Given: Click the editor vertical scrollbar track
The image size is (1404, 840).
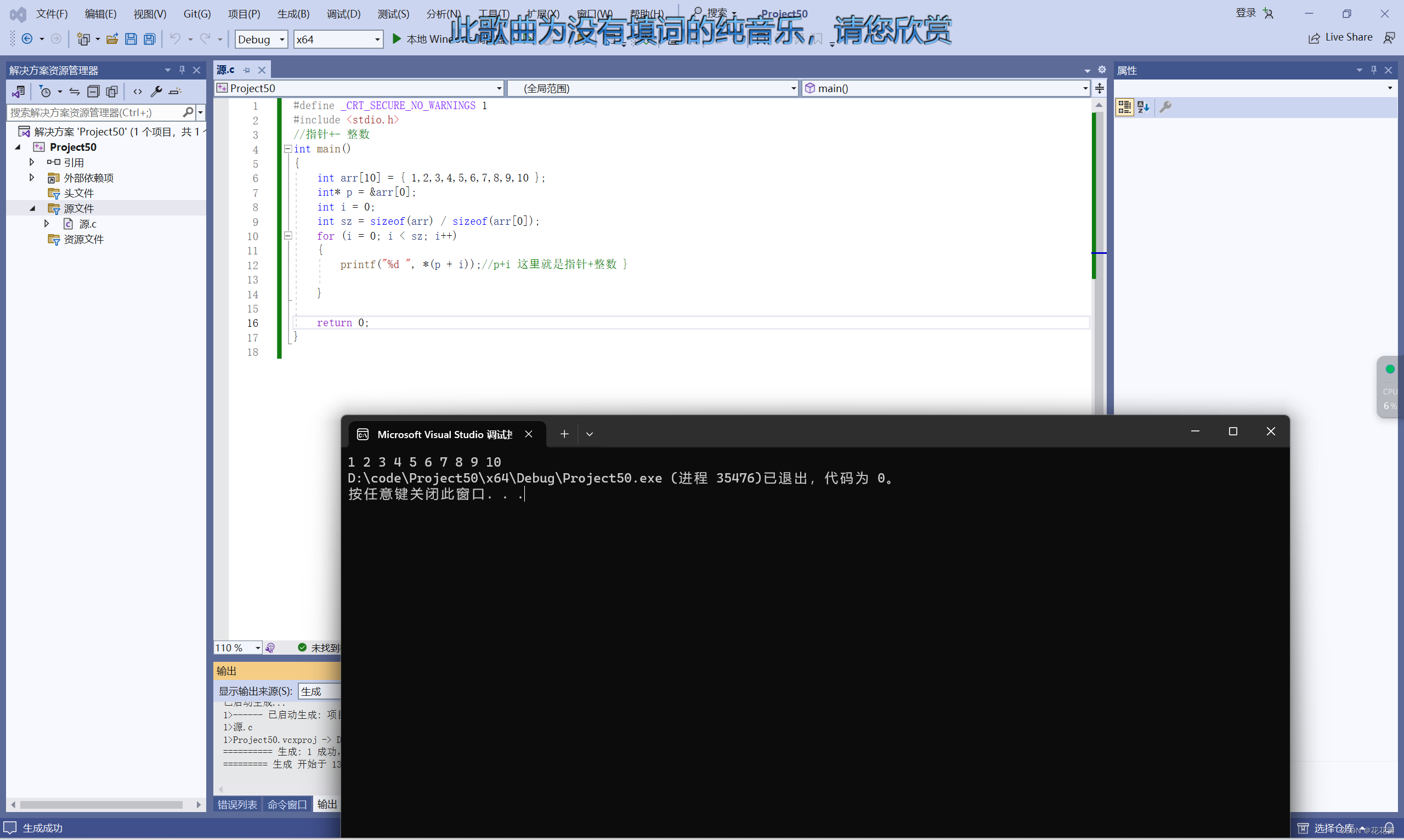Looking at the screenshot, I should (1099, 351).
